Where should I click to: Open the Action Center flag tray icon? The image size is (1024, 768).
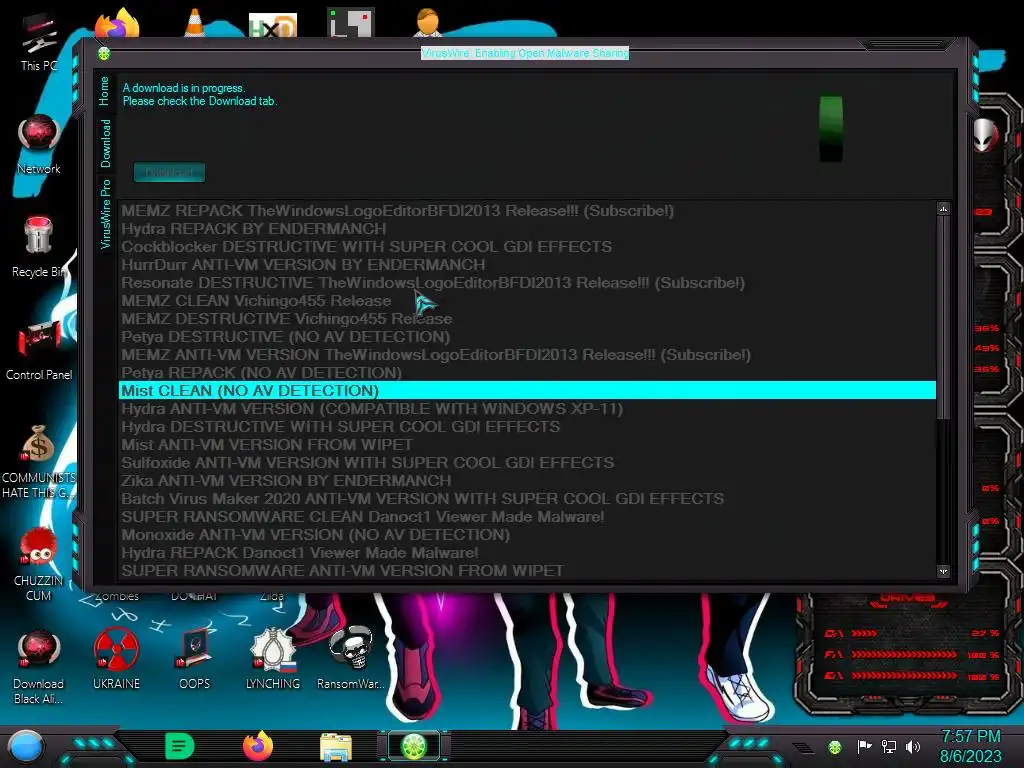click(864, 746)
